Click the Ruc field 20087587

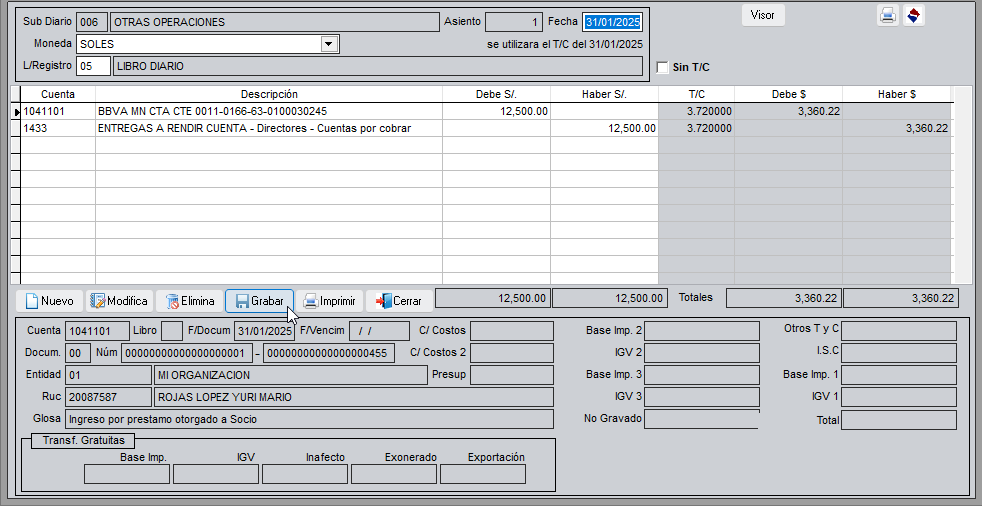108,397
